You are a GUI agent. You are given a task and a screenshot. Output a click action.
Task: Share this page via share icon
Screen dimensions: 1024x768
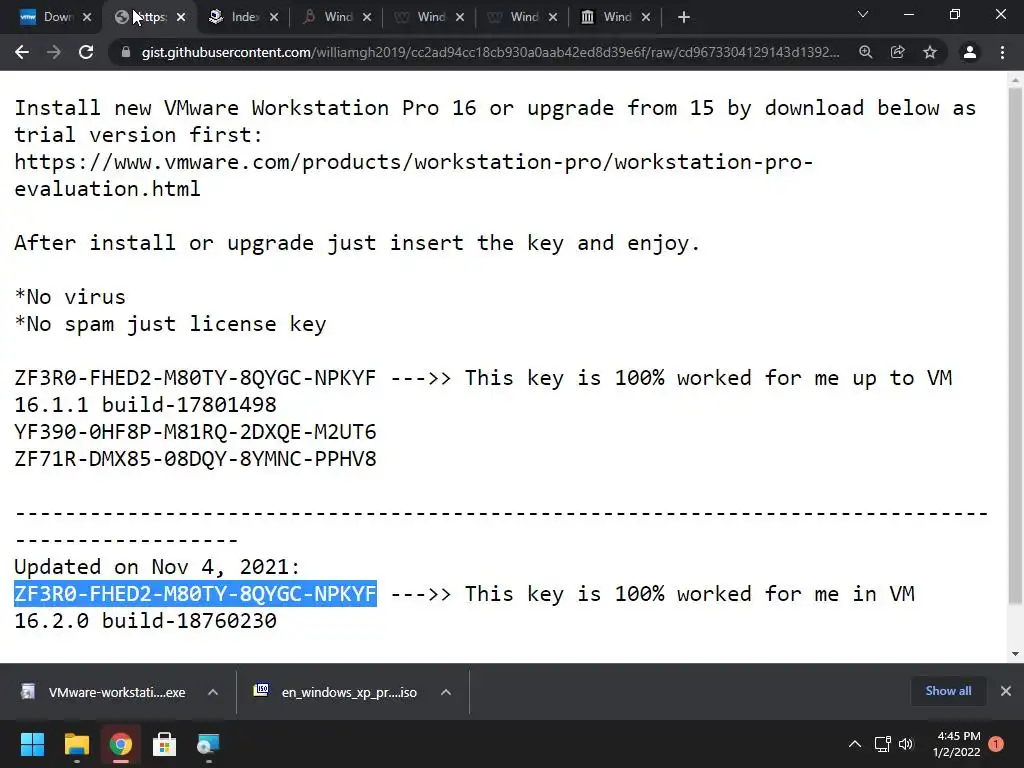point(898,52)
